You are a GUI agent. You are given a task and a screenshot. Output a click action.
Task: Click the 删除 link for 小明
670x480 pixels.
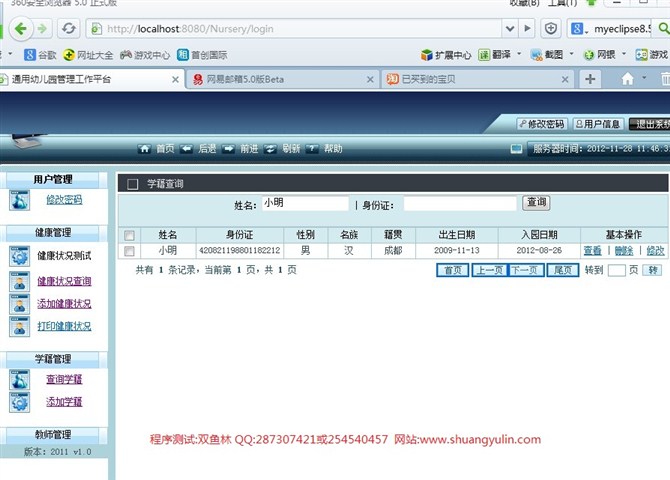coord(624,251)
